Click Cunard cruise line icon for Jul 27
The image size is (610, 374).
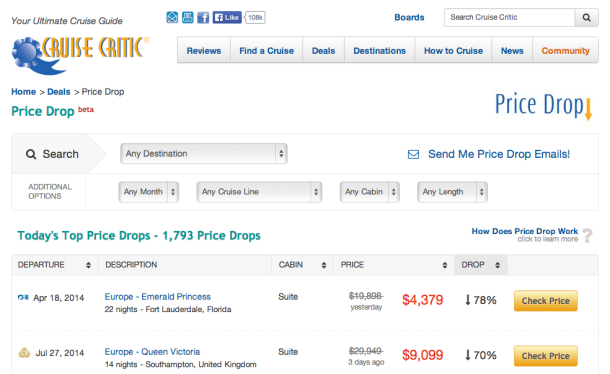[x=24, y=353]
